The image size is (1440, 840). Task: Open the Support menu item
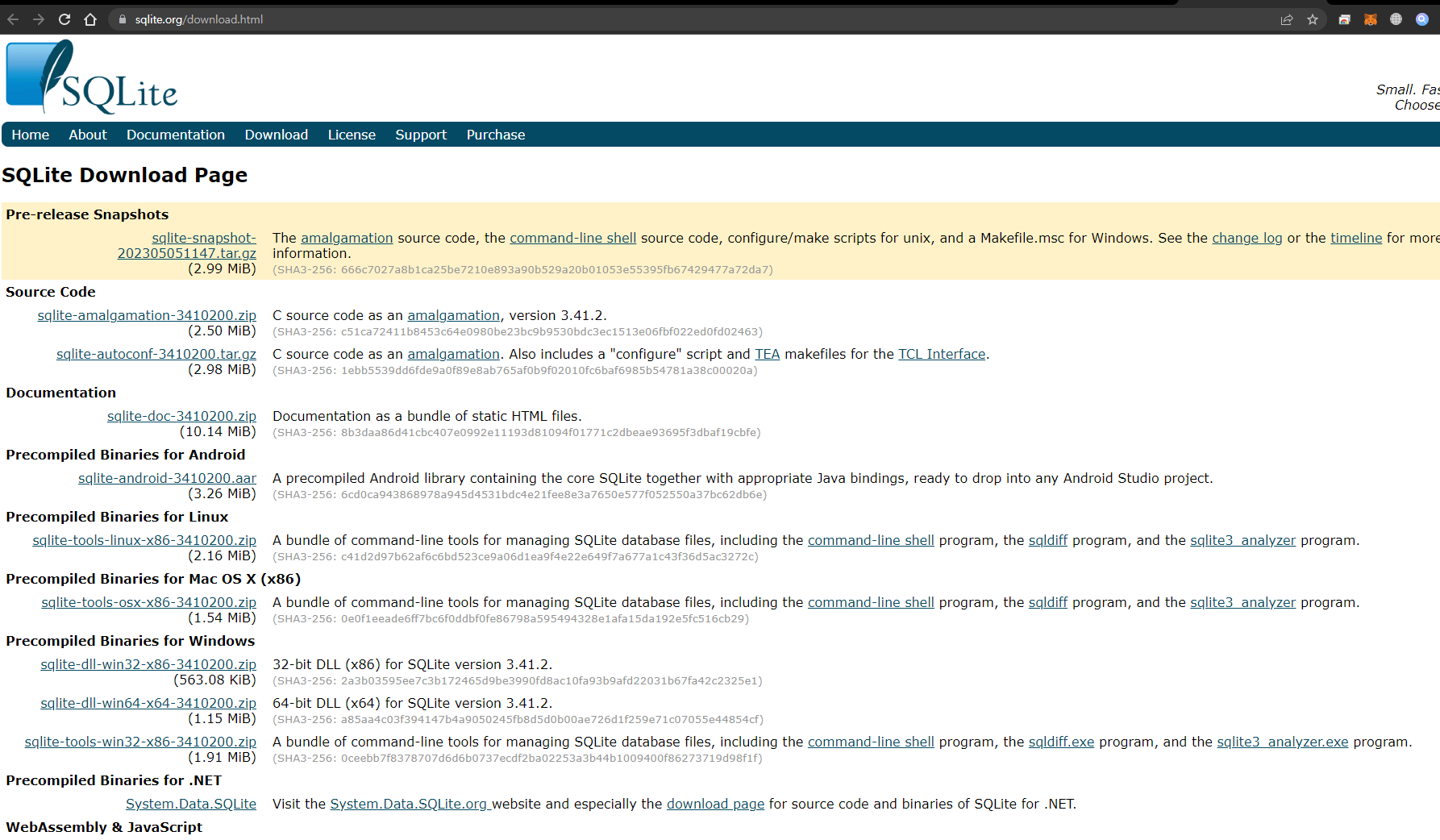[421, 135]
